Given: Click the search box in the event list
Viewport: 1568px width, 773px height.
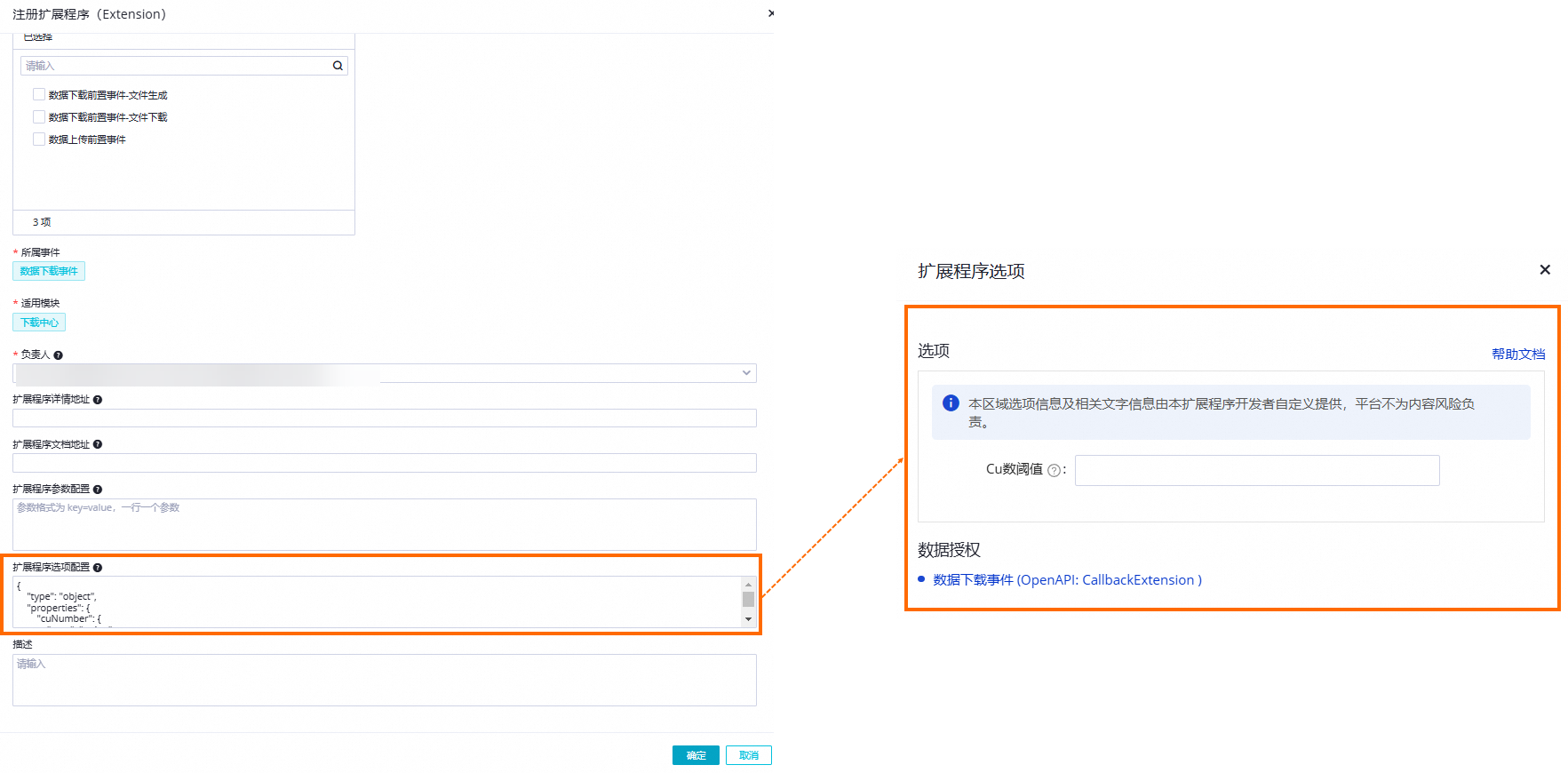Looking at the screenshot, I should tap(184, 66).
